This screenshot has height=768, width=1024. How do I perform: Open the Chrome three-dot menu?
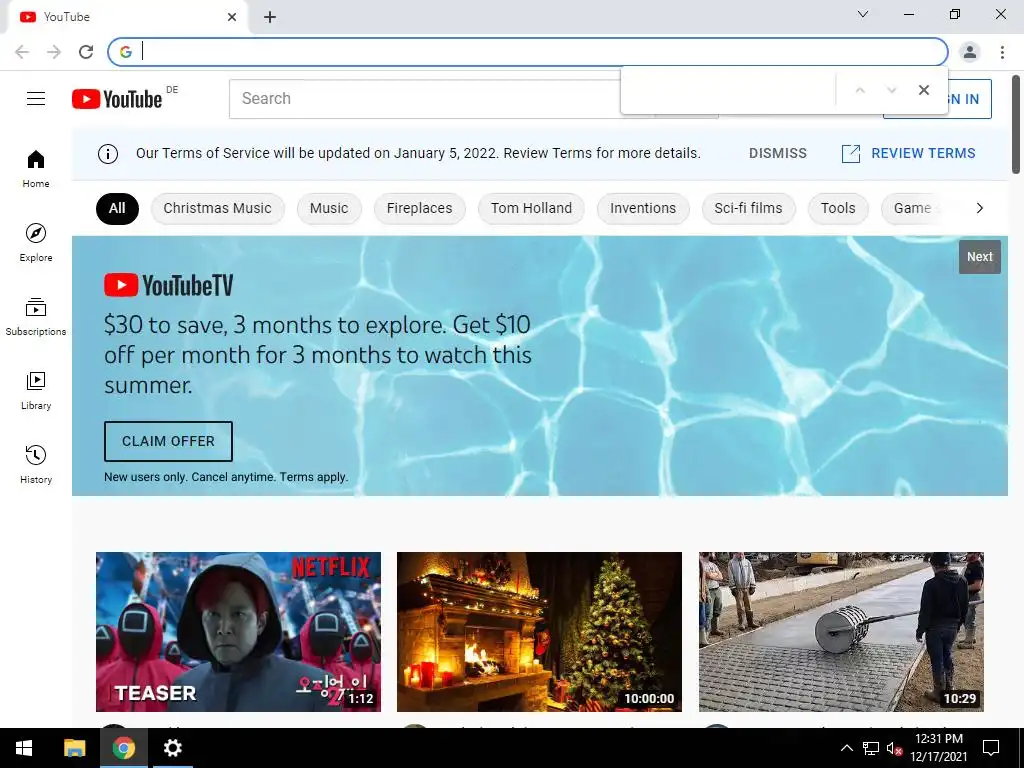pos(1002,52)
